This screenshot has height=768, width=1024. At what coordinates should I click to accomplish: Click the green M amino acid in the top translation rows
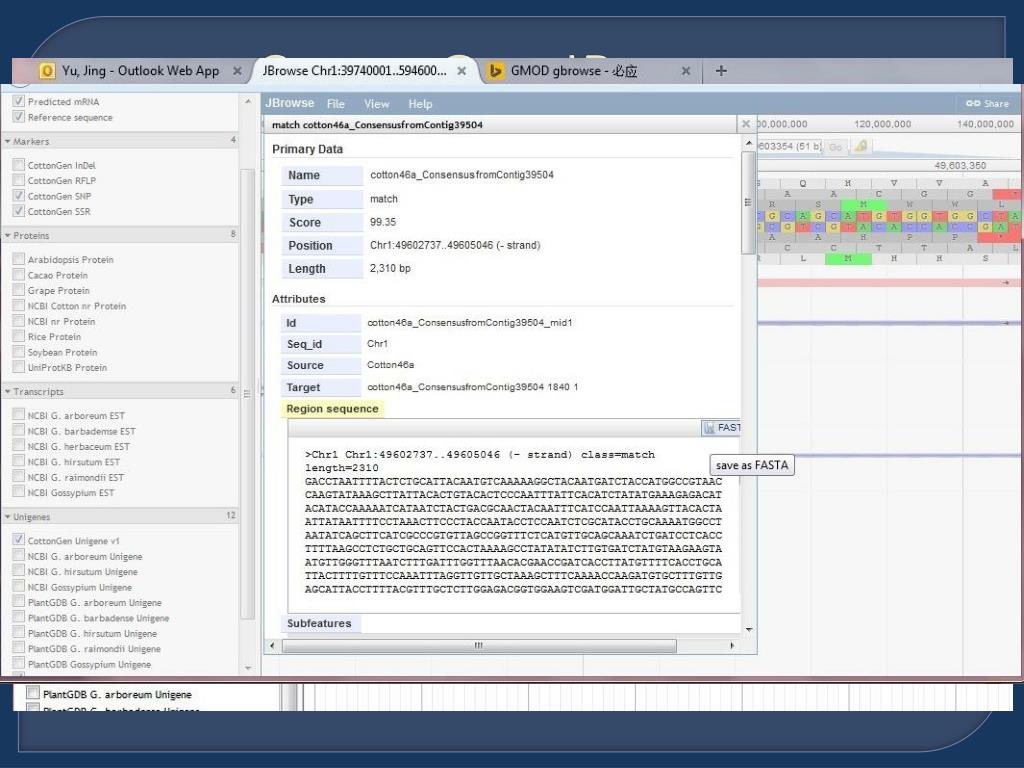tap(863, 204)
